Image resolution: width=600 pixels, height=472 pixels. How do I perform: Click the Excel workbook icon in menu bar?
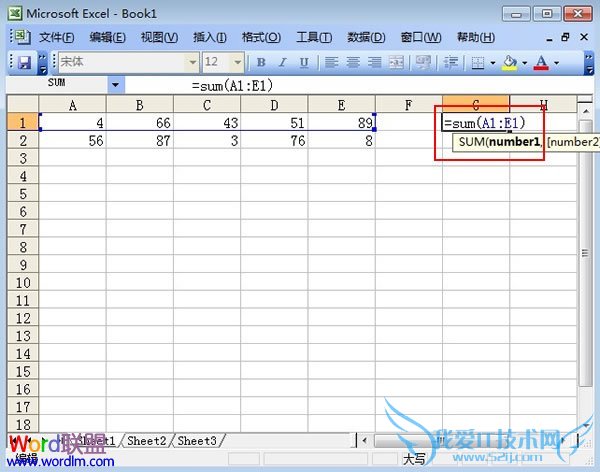[x=22, y=37]
